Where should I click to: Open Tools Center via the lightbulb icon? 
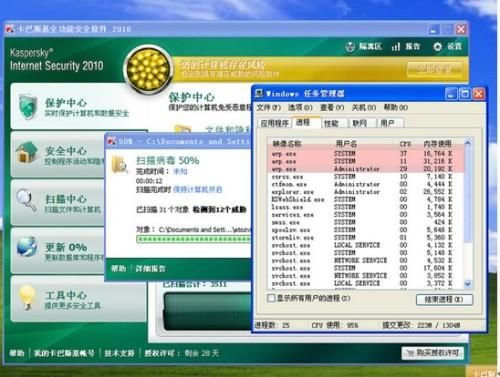tap(27, 297)
